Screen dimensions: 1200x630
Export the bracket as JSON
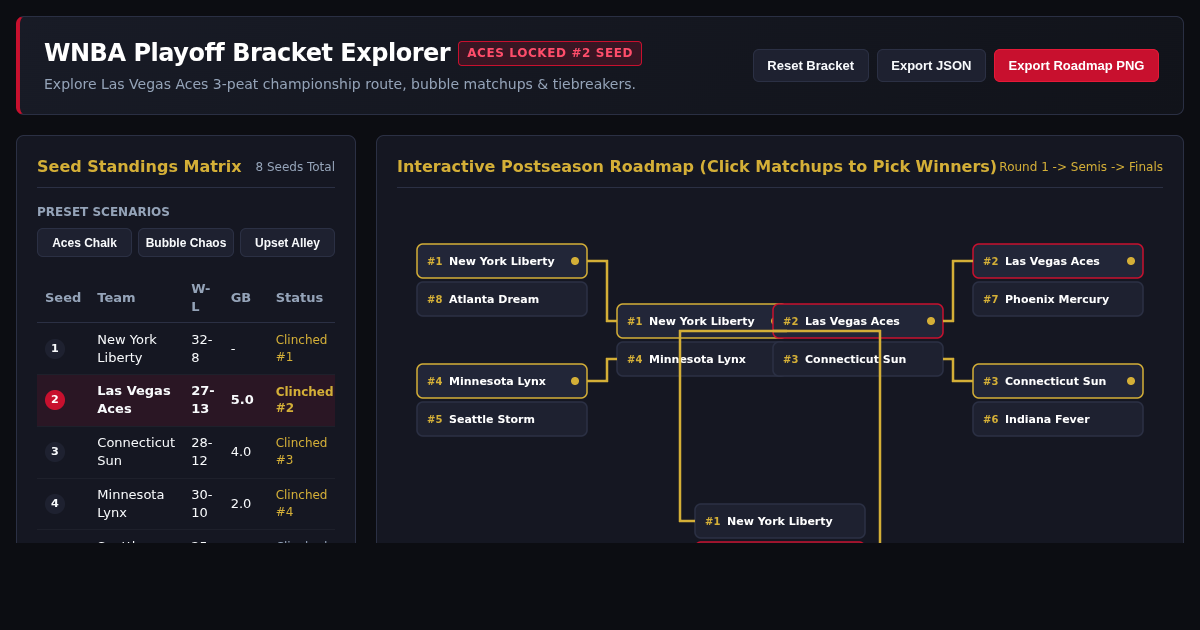931,65
